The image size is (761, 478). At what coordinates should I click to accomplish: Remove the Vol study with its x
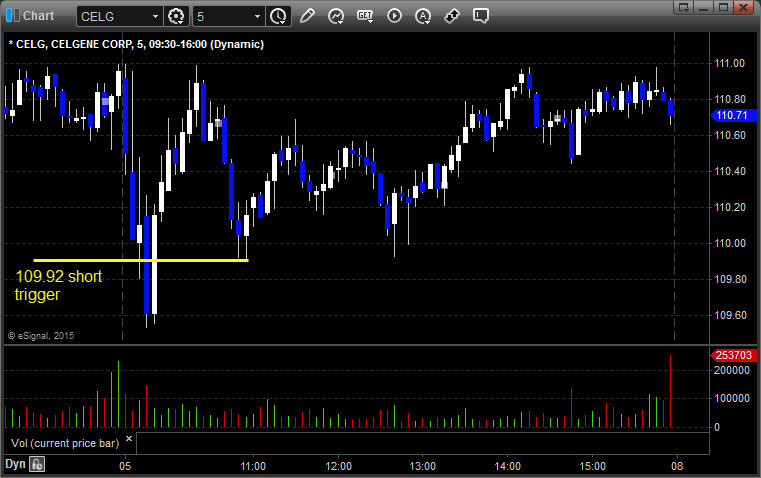pyautogui.click(x=129, y=439)
